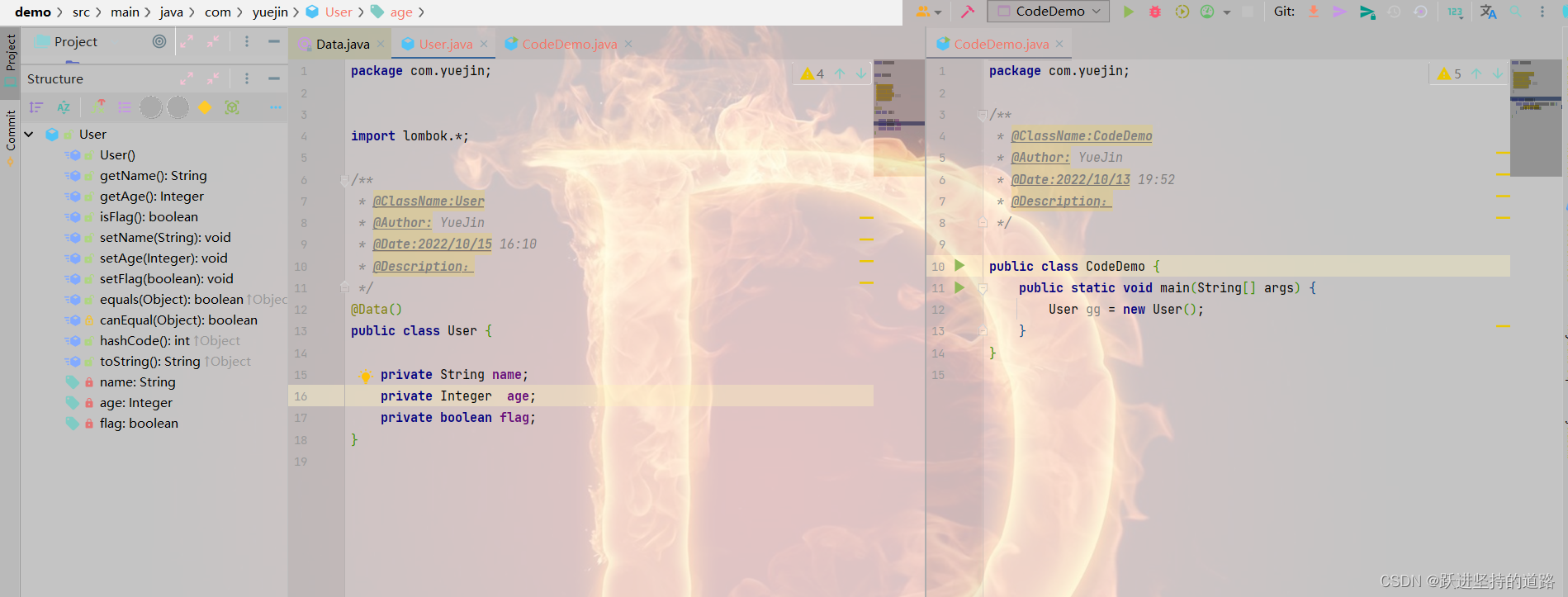Hide the Project panel with minus icon
This screenshot has width=1568, height=597.
[x=273, y=41]
